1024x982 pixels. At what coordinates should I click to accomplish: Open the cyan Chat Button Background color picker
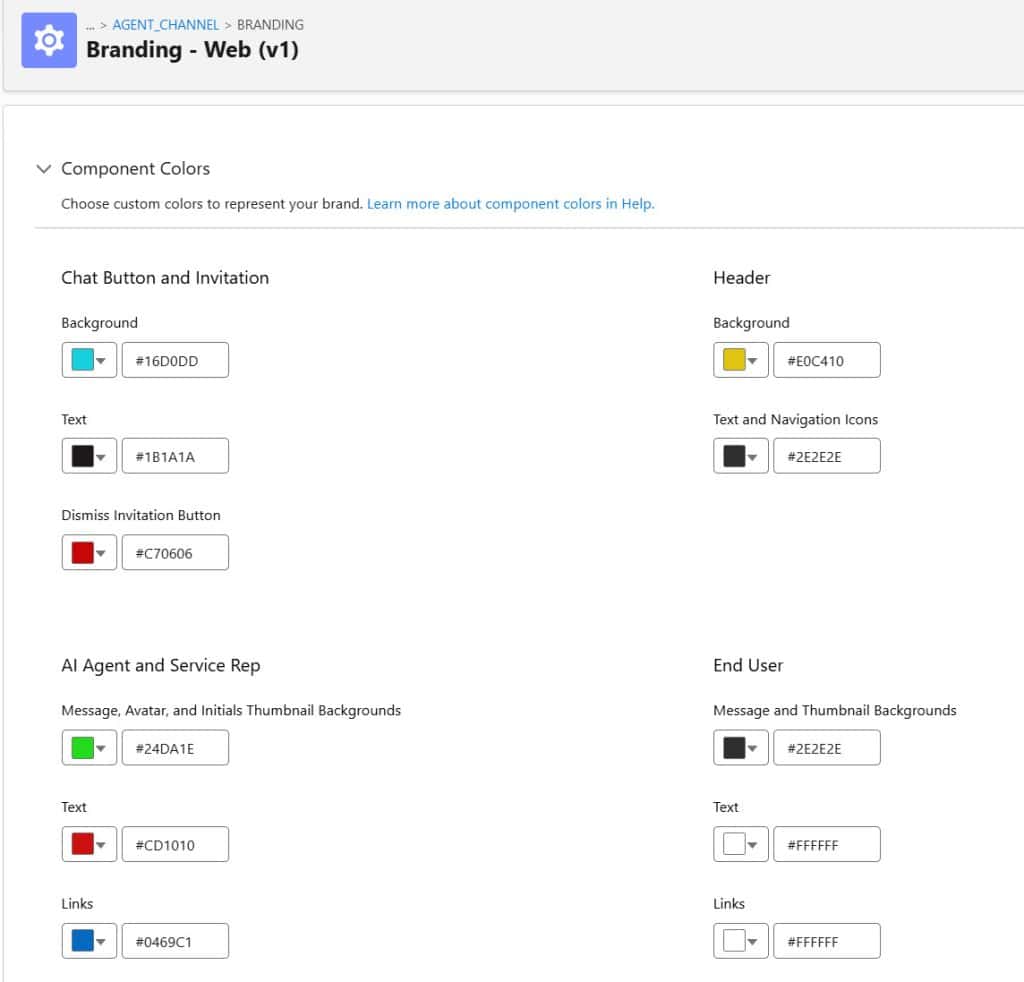(x=89, y=360)
